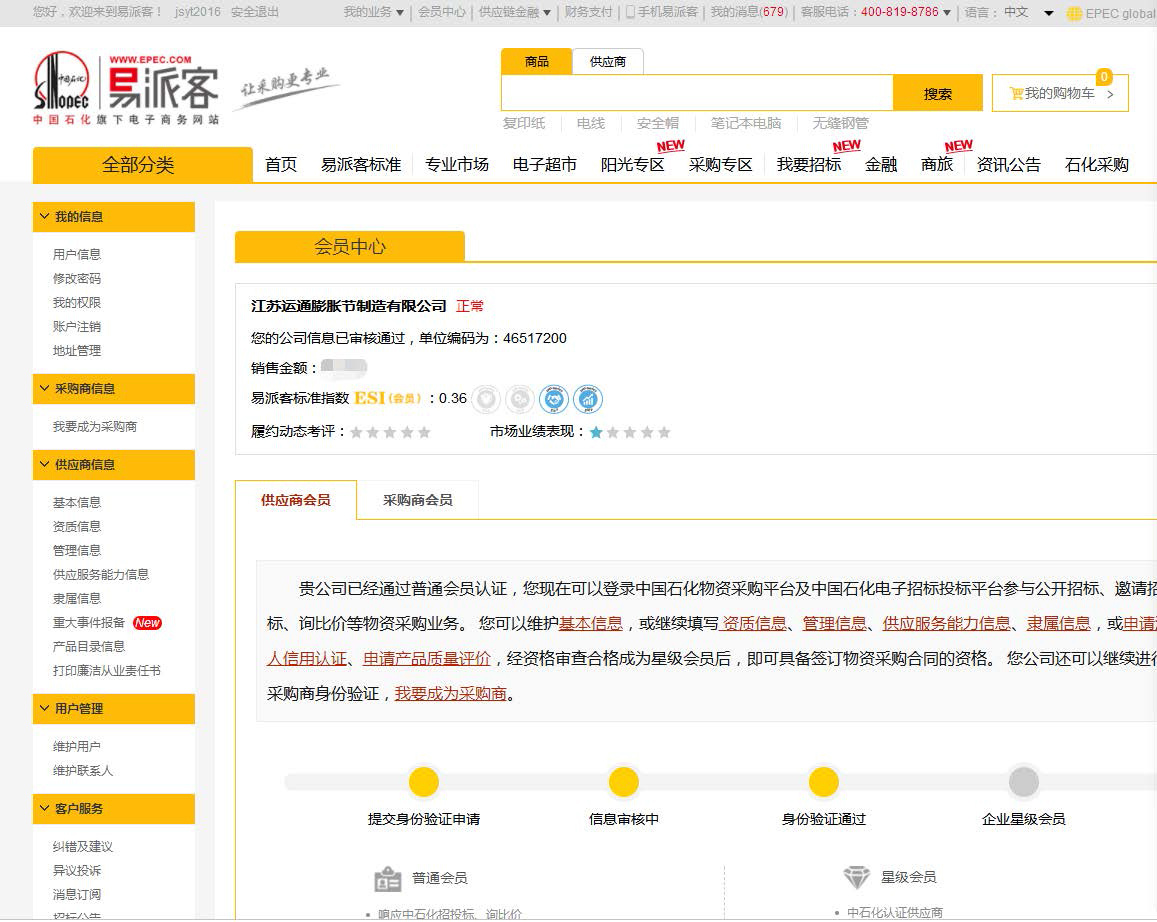This screenshot has width=1157, height=922.
Task: Open the shopping cart icon
Action: pos(1016,94)
